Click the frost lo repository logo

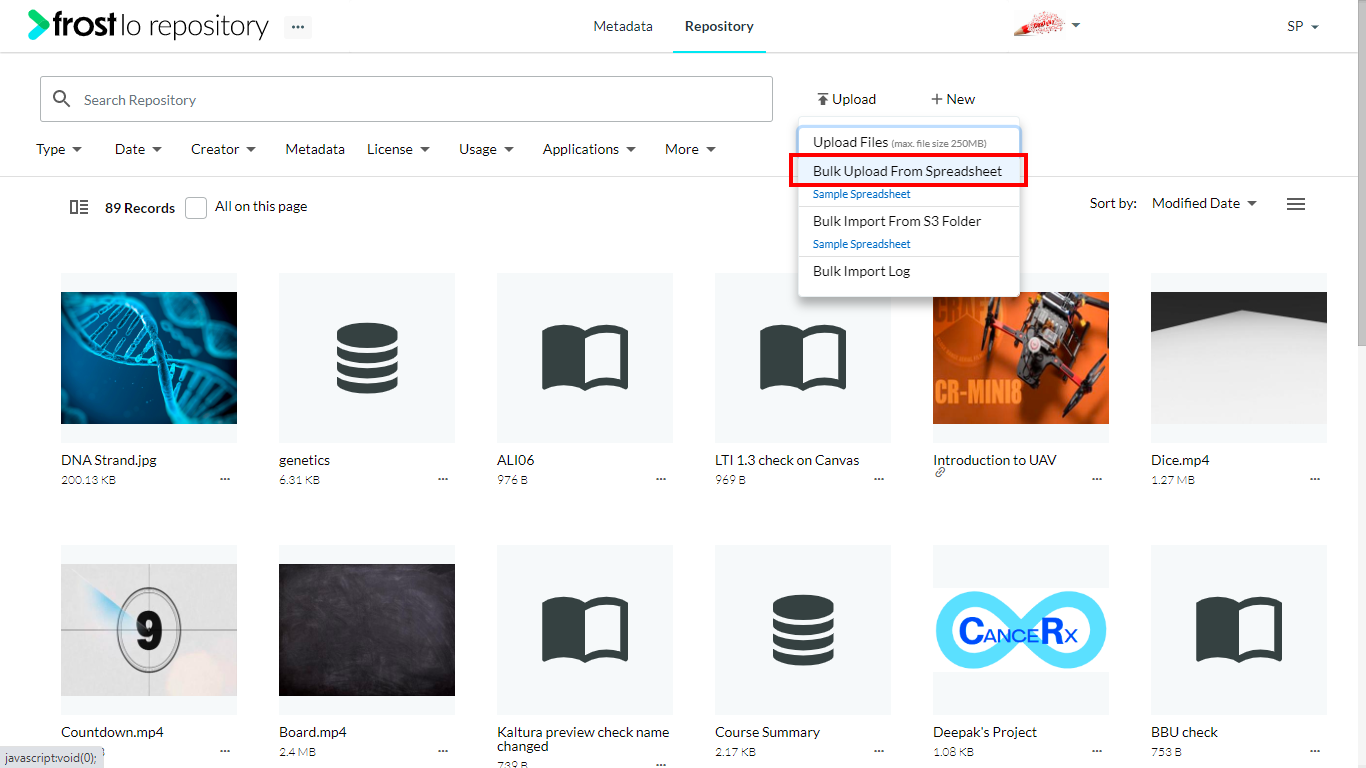click(x=148, y=25)
